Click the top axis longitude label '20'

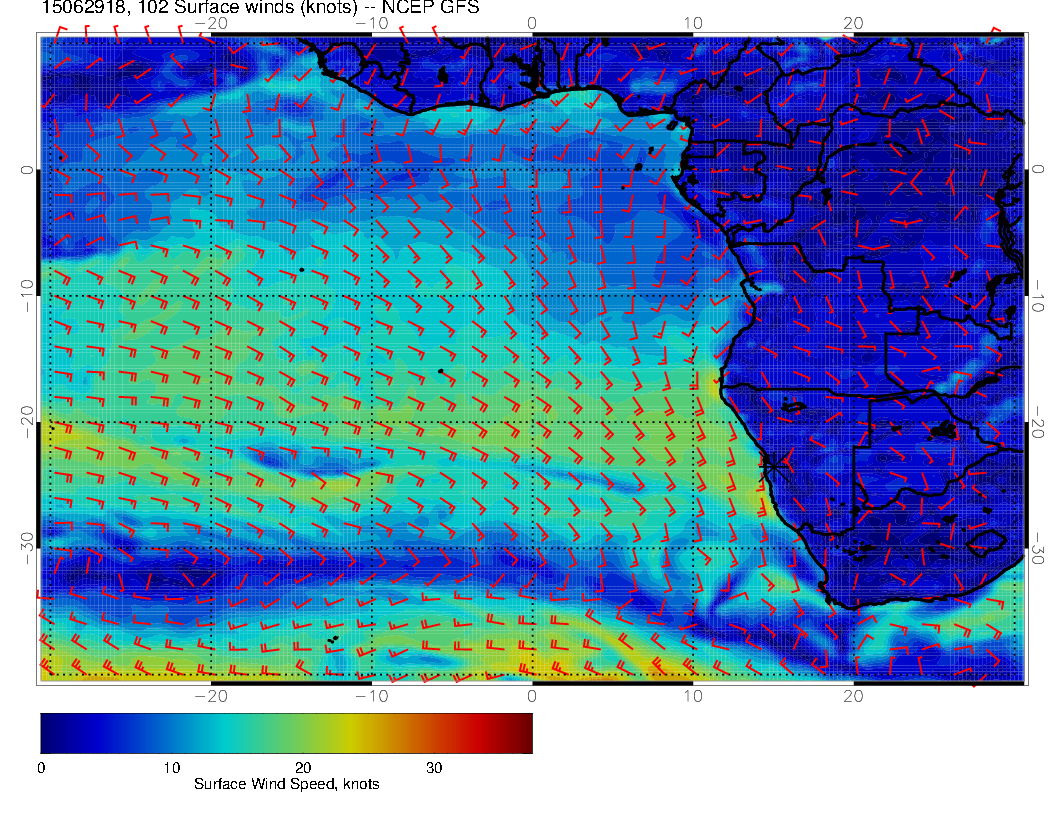[x=853, y=23]
